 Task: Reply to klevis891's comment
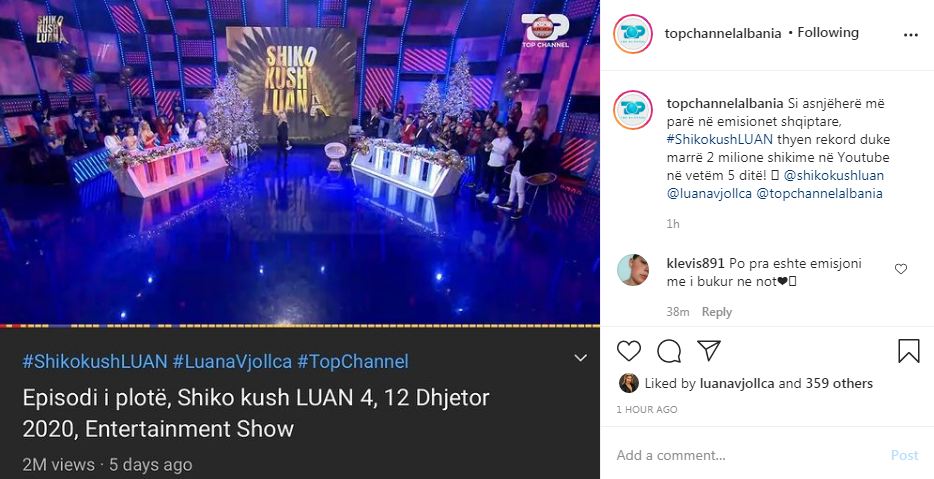click(717, 312)
